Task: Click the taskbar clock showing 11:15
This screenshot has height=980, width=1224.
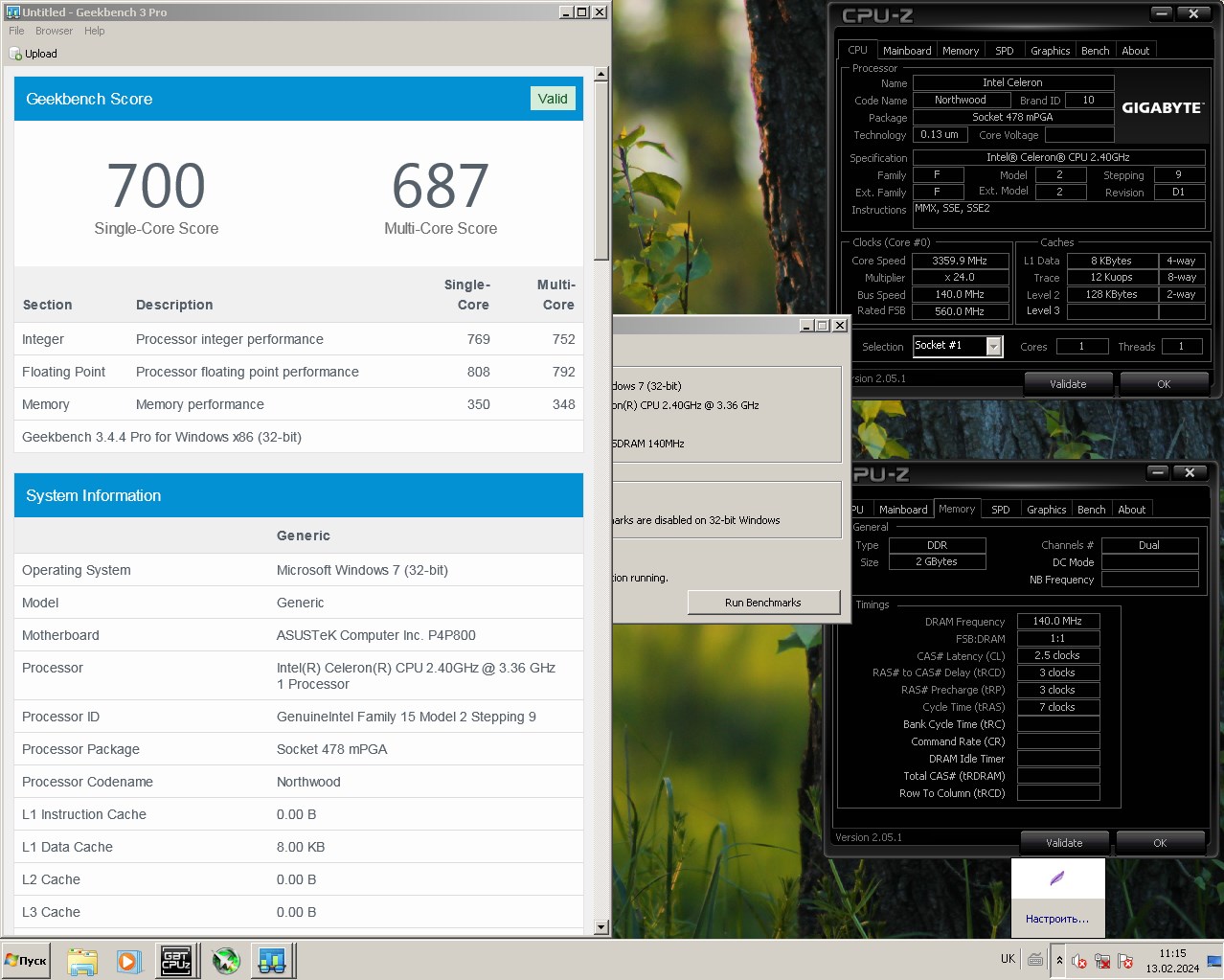Action: coord(1172,960)
